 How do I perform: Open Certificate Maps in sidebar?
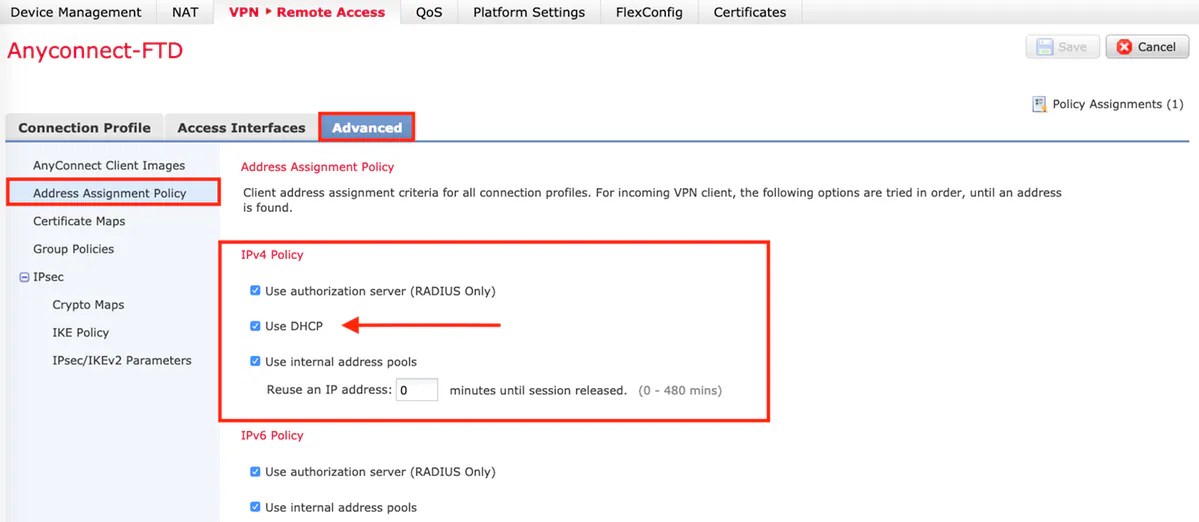point(79,221)
